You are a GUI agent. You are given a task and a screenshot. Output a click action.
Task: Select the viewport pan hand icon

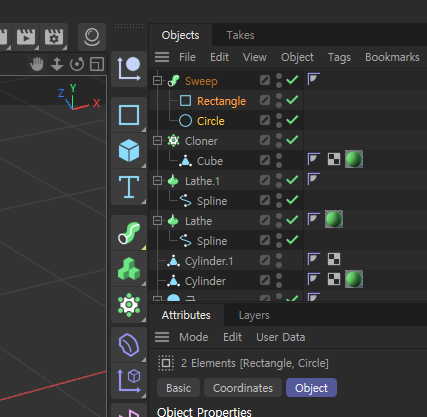(x=37, y=64)
